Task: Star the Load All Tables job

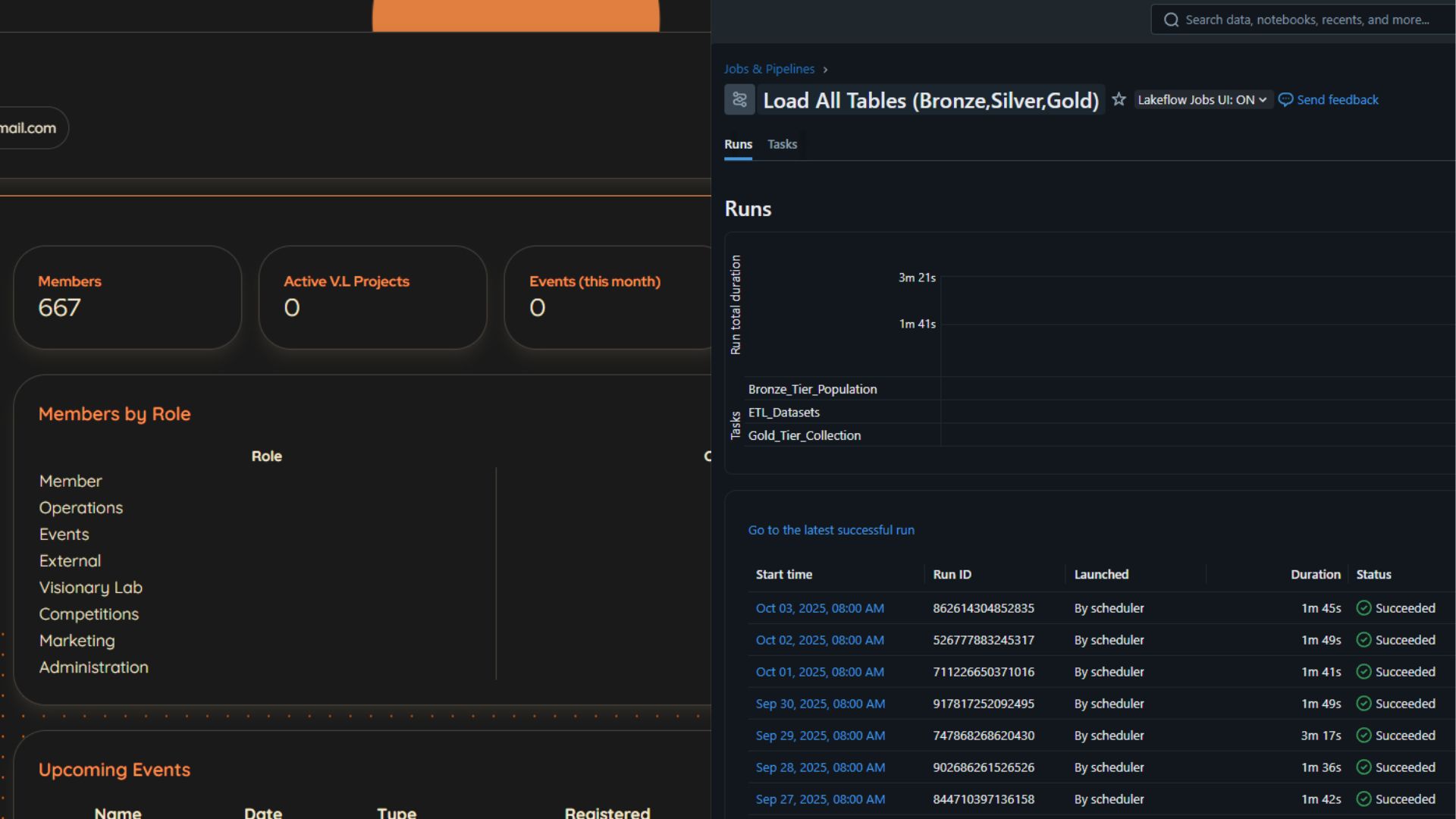Action: (x=1119, y=99)
